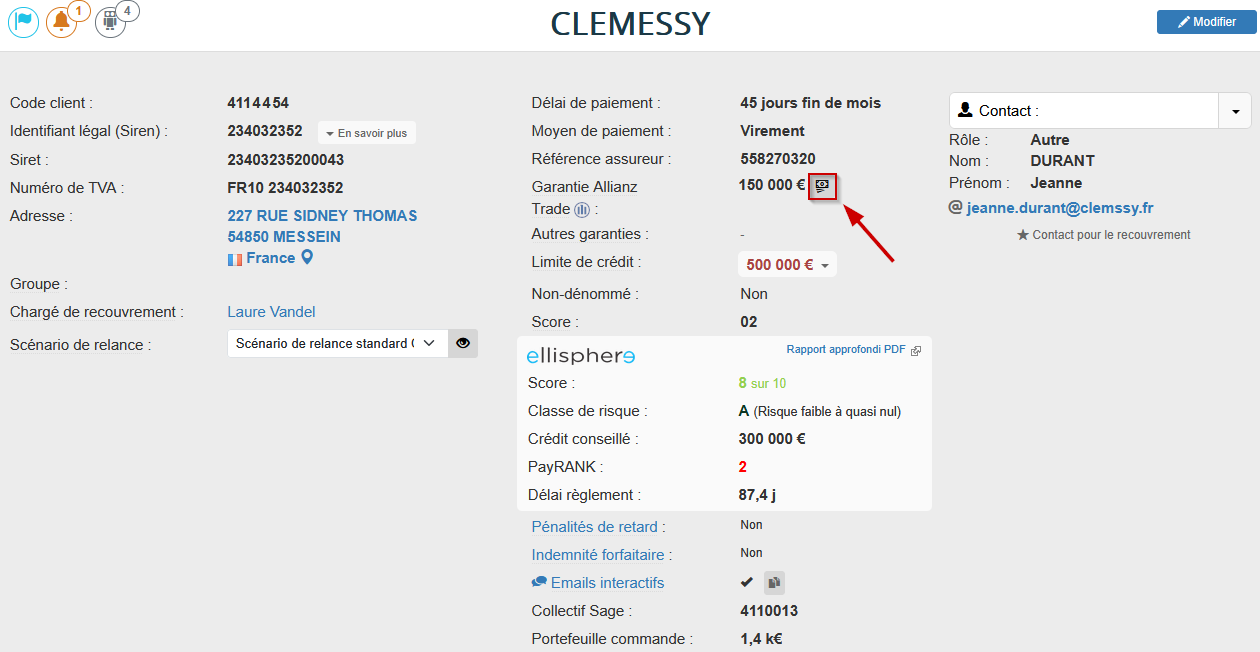Viewport: 1260px width, 652px height.
Task: Open the Scénario de relance standard select box
Action: pos(336,343)
